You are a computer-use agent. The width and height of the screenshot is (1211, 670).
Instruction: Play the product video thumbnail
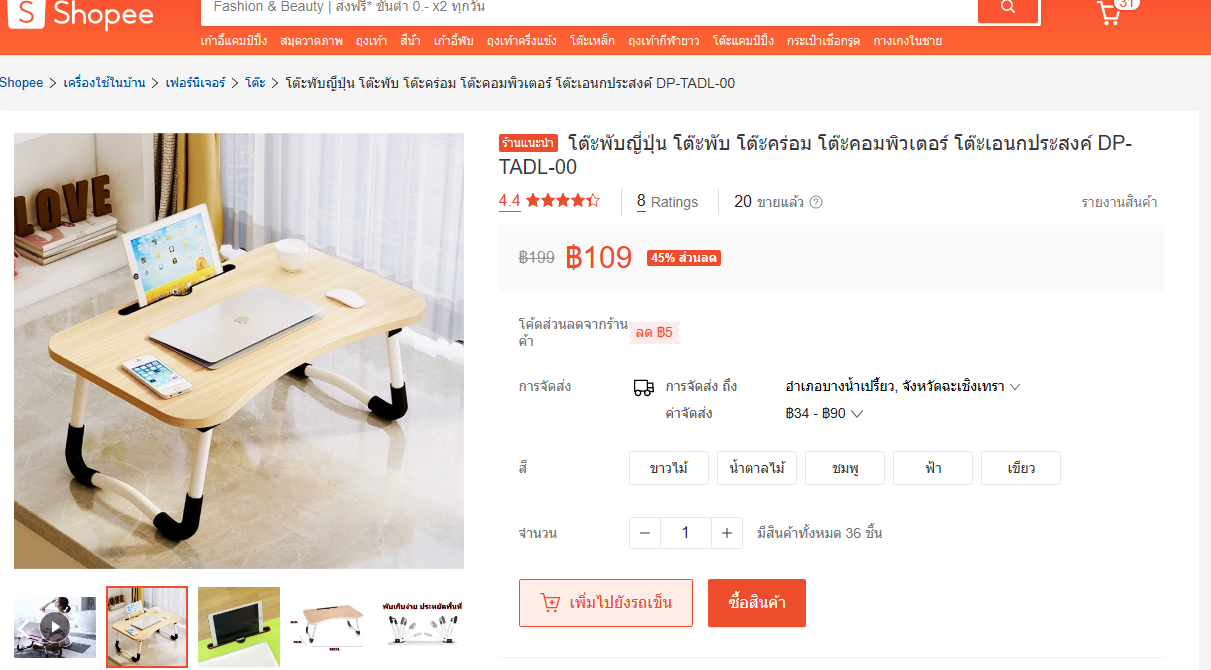55,627
